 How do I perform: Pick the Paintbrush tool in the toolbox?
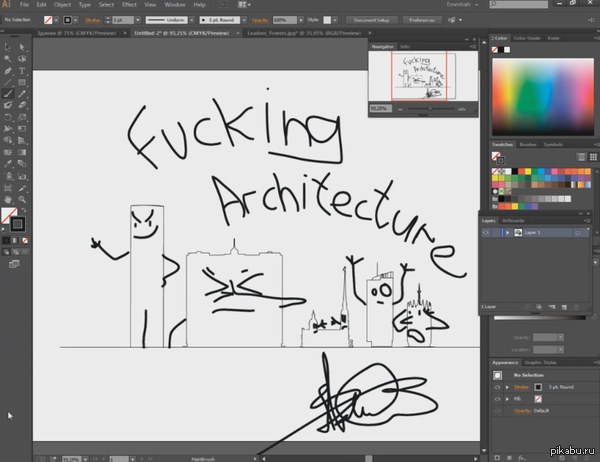click(8, 94)
